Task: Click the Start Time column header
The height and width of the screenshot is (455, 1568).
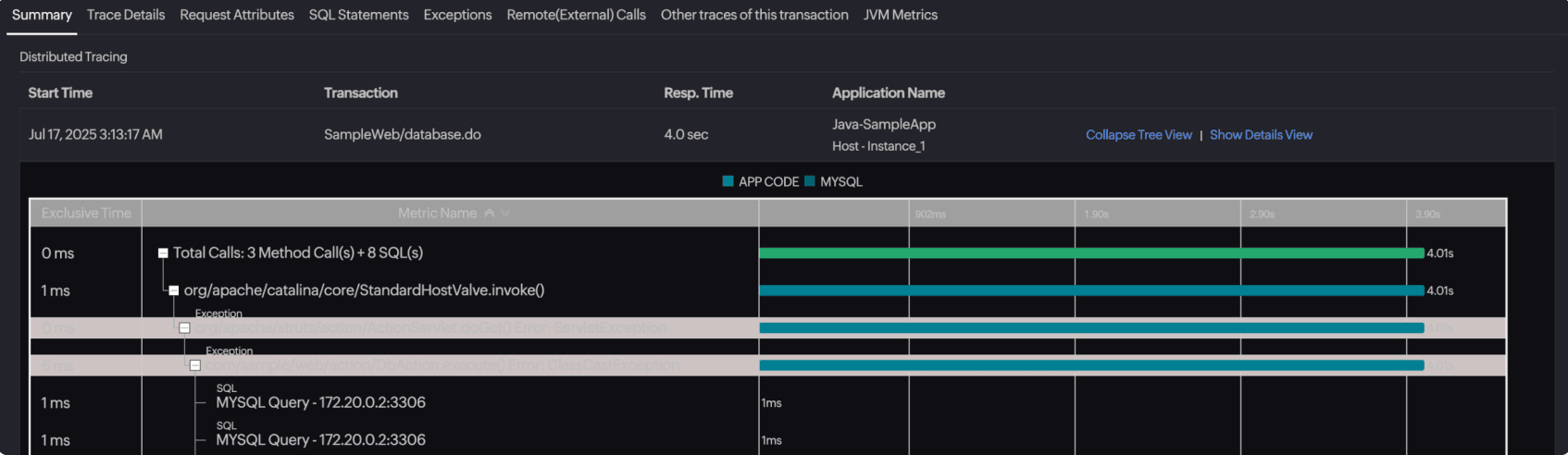Action: coord(60,92)
